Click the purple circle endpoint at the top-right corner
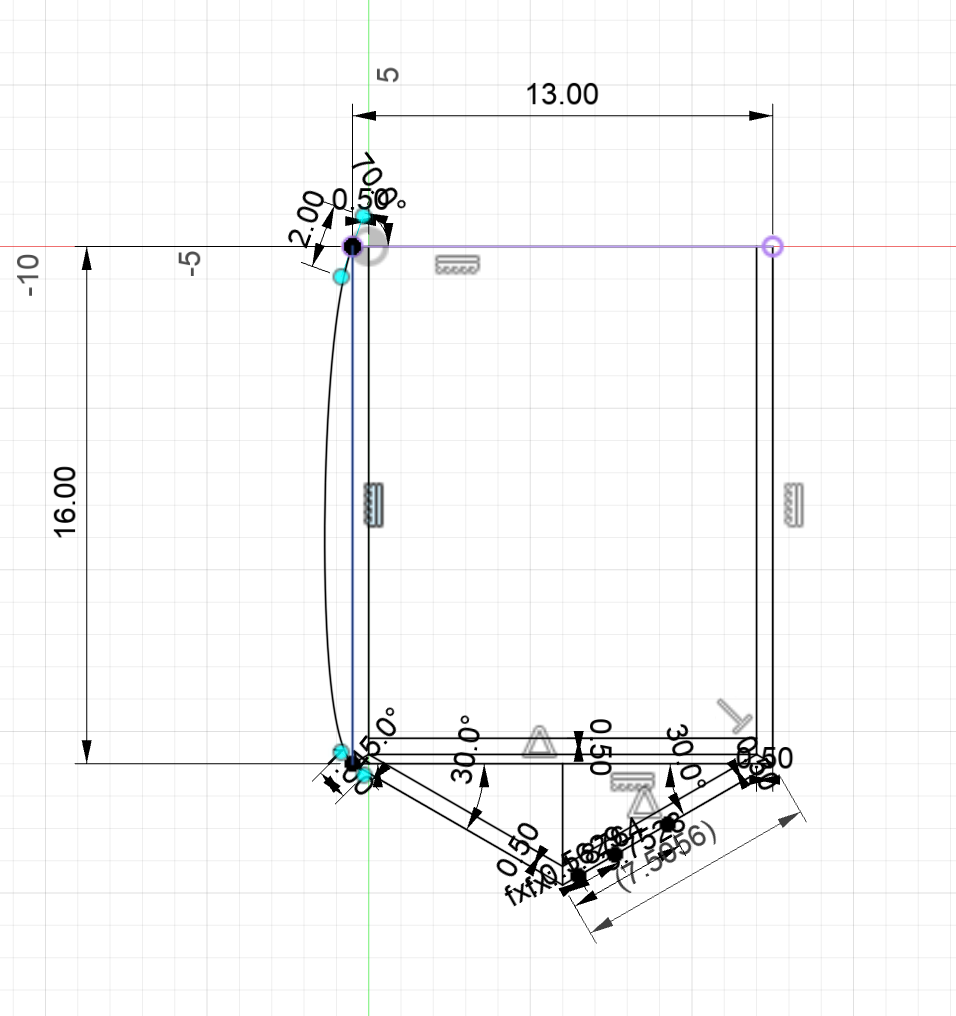 coord(773,246)
